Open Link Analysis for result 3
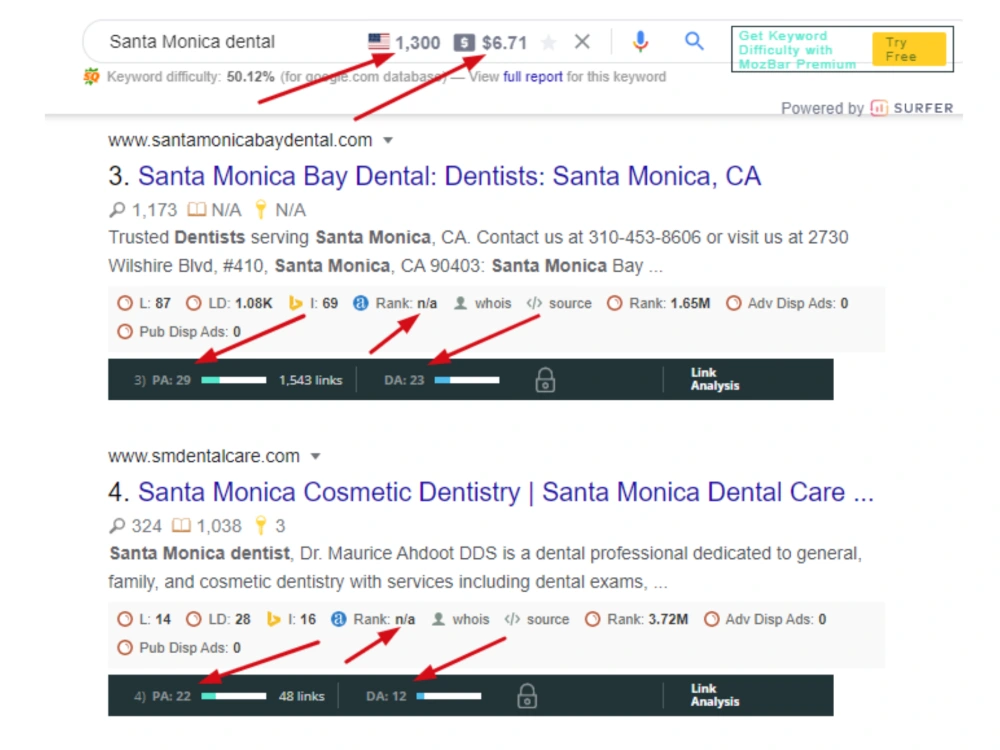Image resolution: width=1000 pixels, height=750 pixels. coord(715,379)
